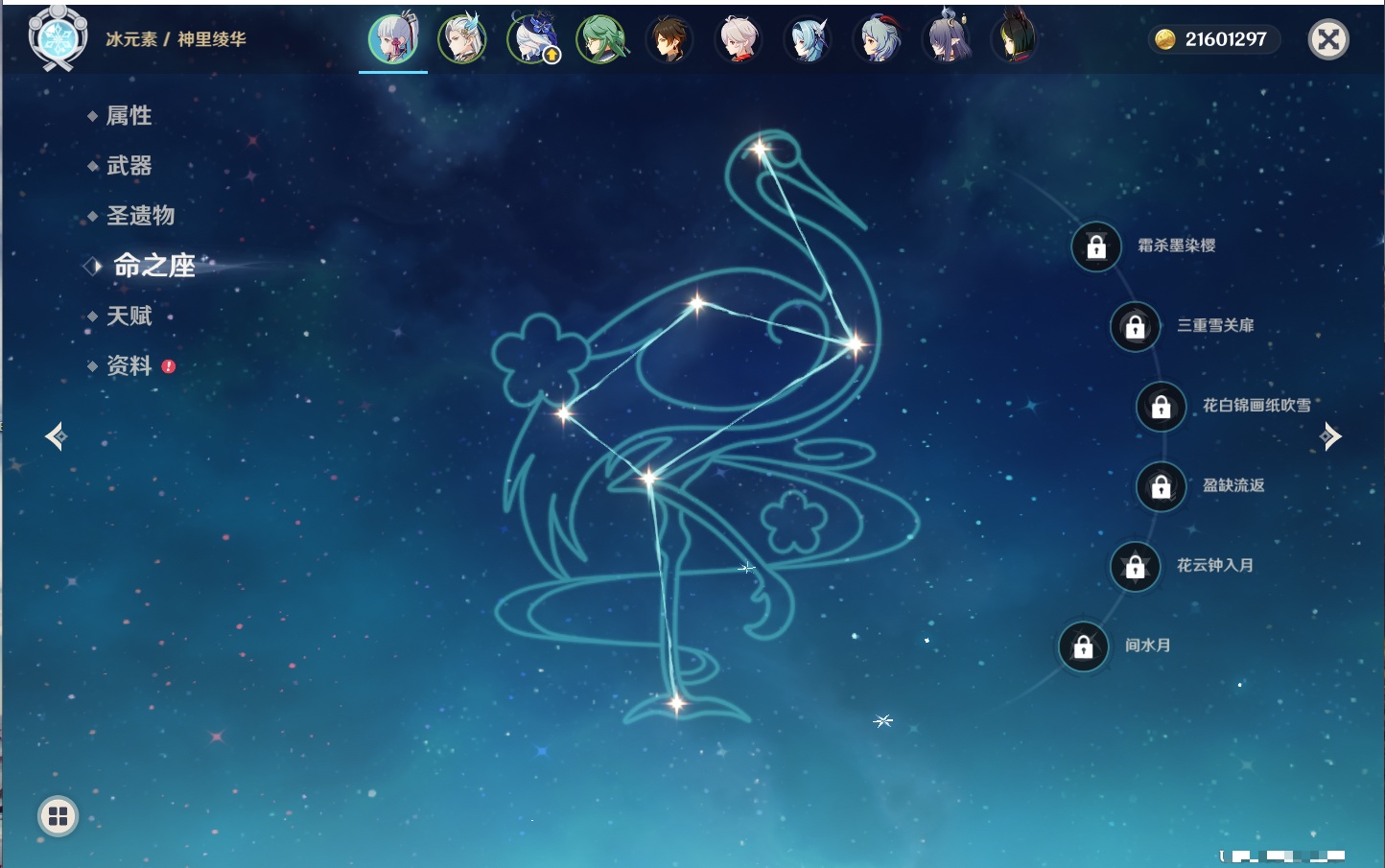
Task: Open the 武器 weapon page
Action: point(129,166)
